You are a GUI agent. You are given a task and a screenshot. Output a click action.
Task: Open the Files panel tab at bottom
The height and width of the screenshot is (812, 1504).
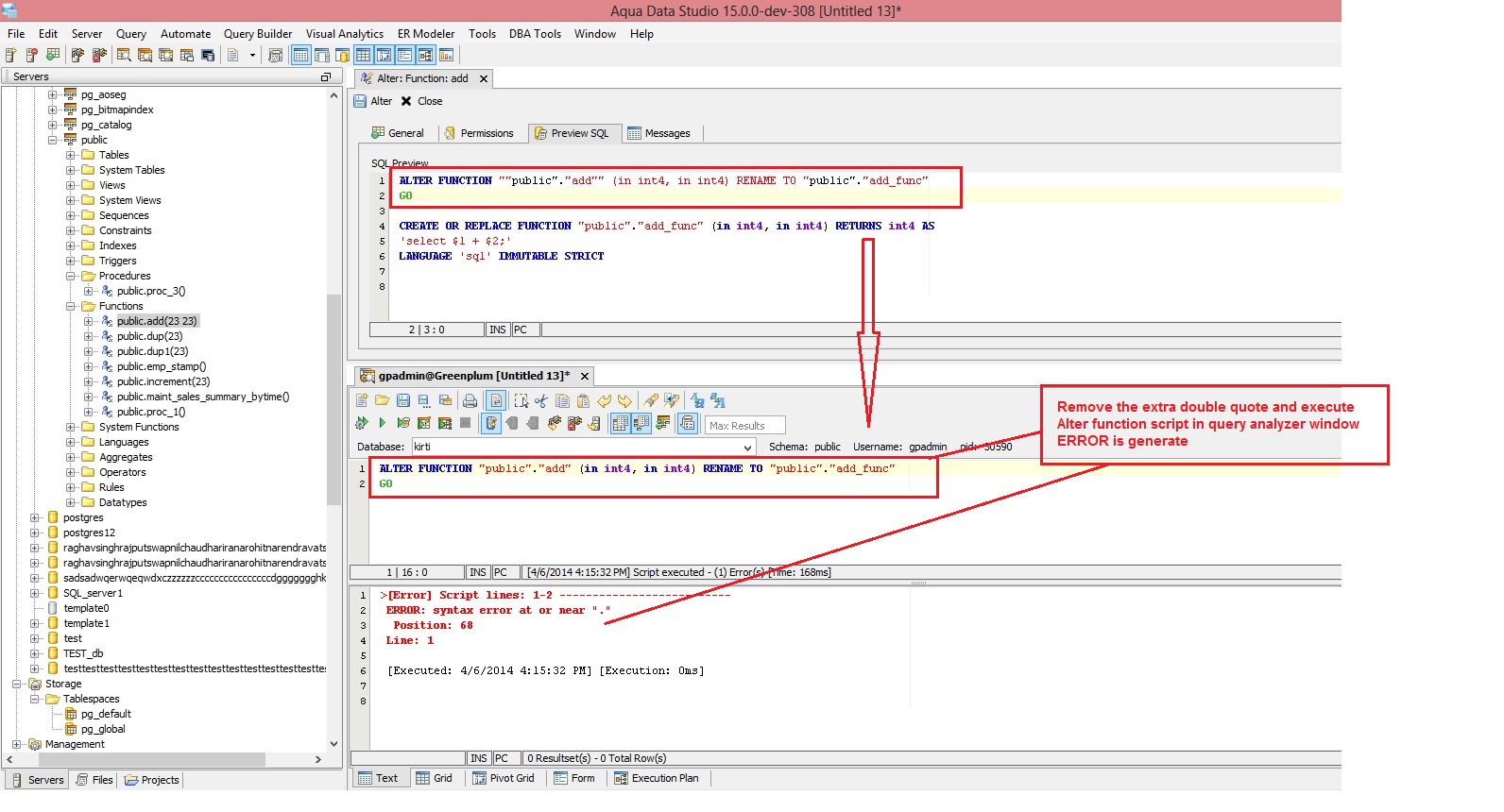point(94,780)
